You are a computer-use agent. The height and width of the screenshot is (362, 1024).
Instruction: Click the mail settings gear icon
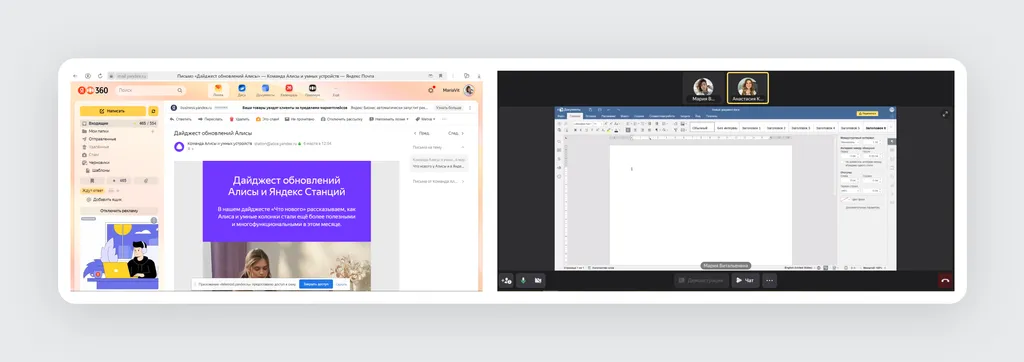click(x=431, y=90)
